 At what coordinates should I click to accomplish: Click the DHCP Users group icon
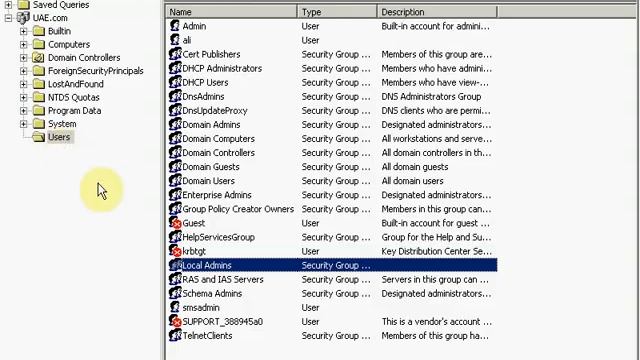pos(175,82)
